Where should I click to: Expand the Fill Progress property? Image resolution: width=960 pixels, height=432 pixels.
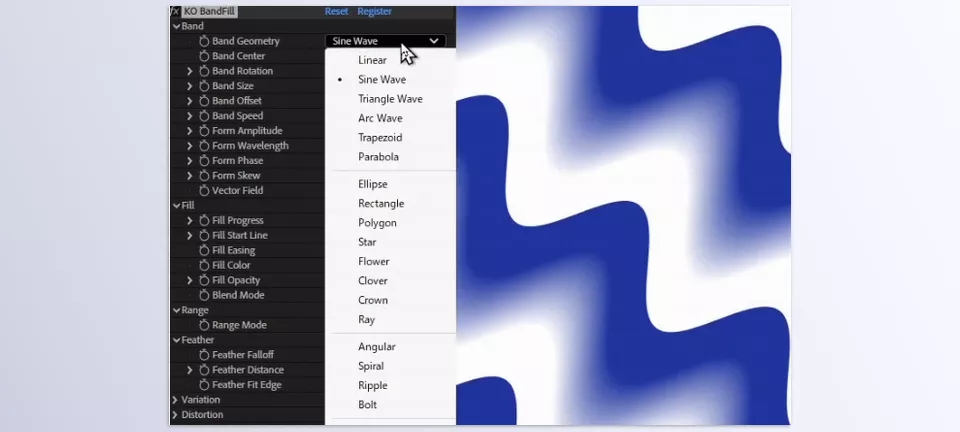click(190, 220)
